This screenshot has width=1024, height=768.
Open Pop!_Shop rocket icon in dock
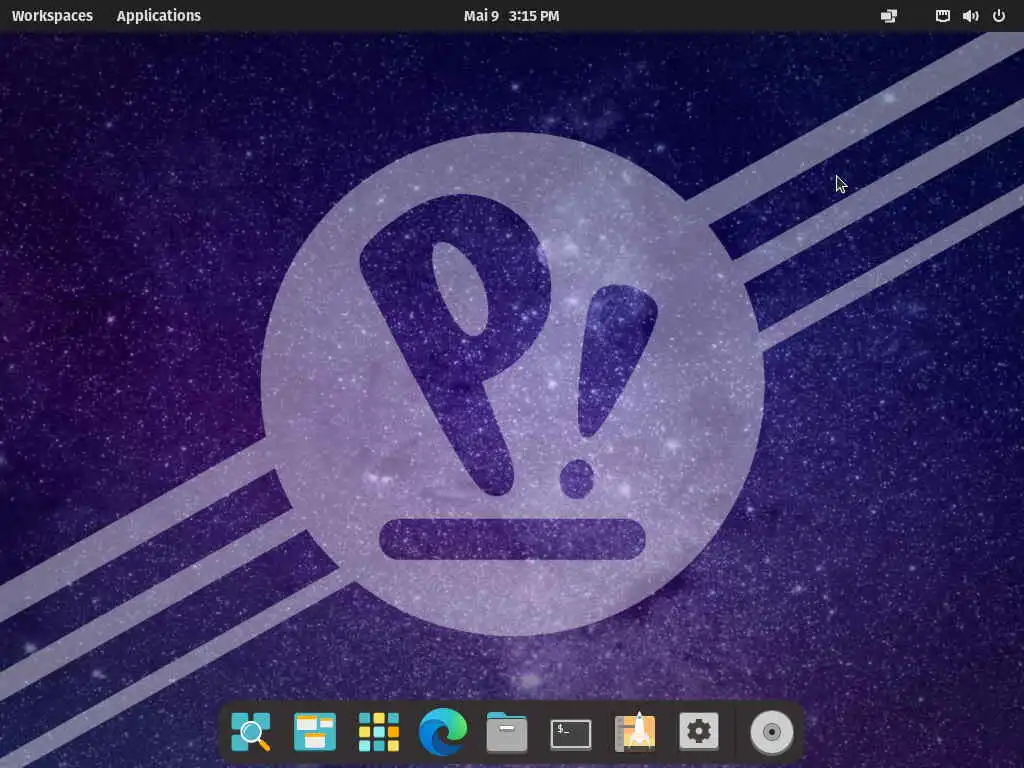pos(635,732)
